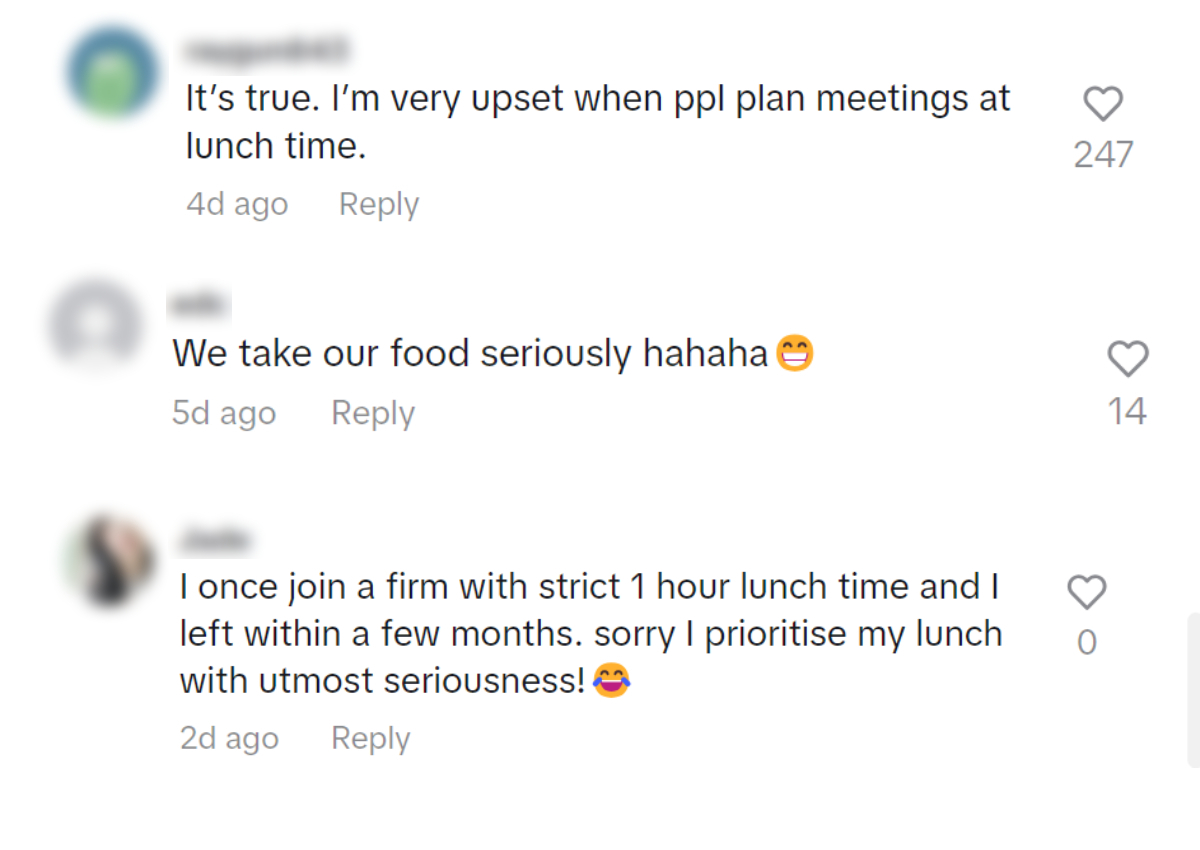Like the strict 1 hour lunch comment

tap(1087, 592)
